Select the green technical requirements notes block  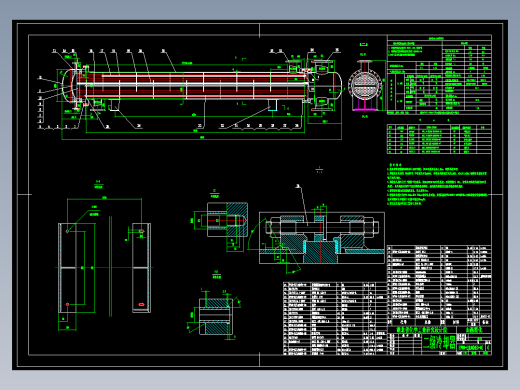tap(437, 184)
